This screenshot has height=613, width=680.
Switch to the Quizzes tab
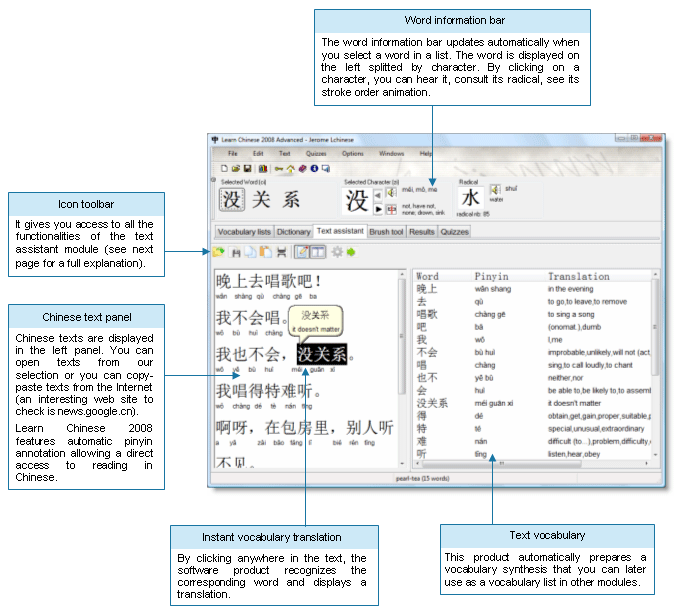coord(454,232)
